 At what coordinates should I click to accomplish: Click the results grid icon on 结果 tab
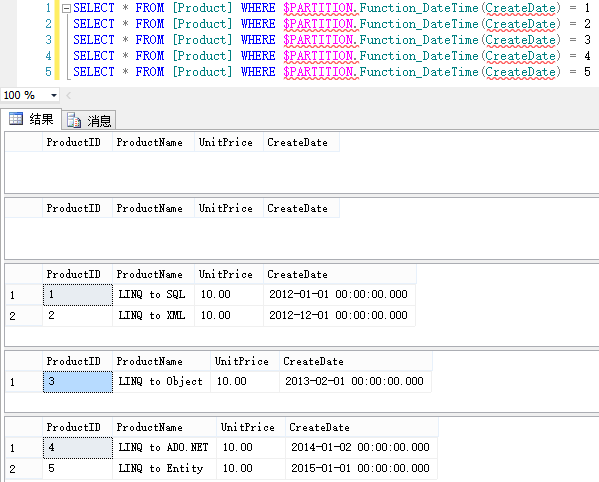click(16, 119)
